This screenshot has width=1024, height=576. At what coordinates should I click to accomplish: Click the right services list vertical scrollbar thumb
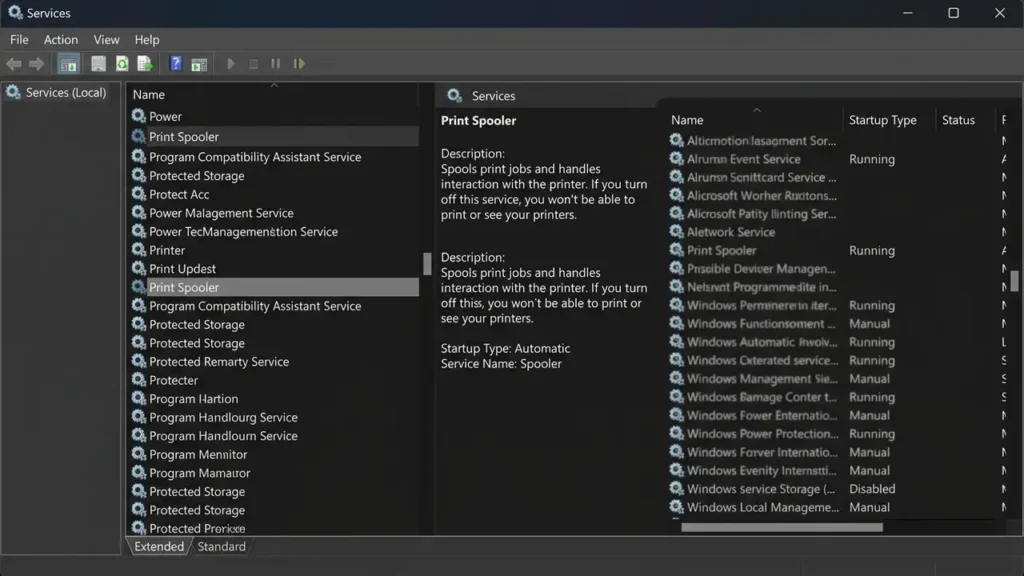tap(1014, 281)
